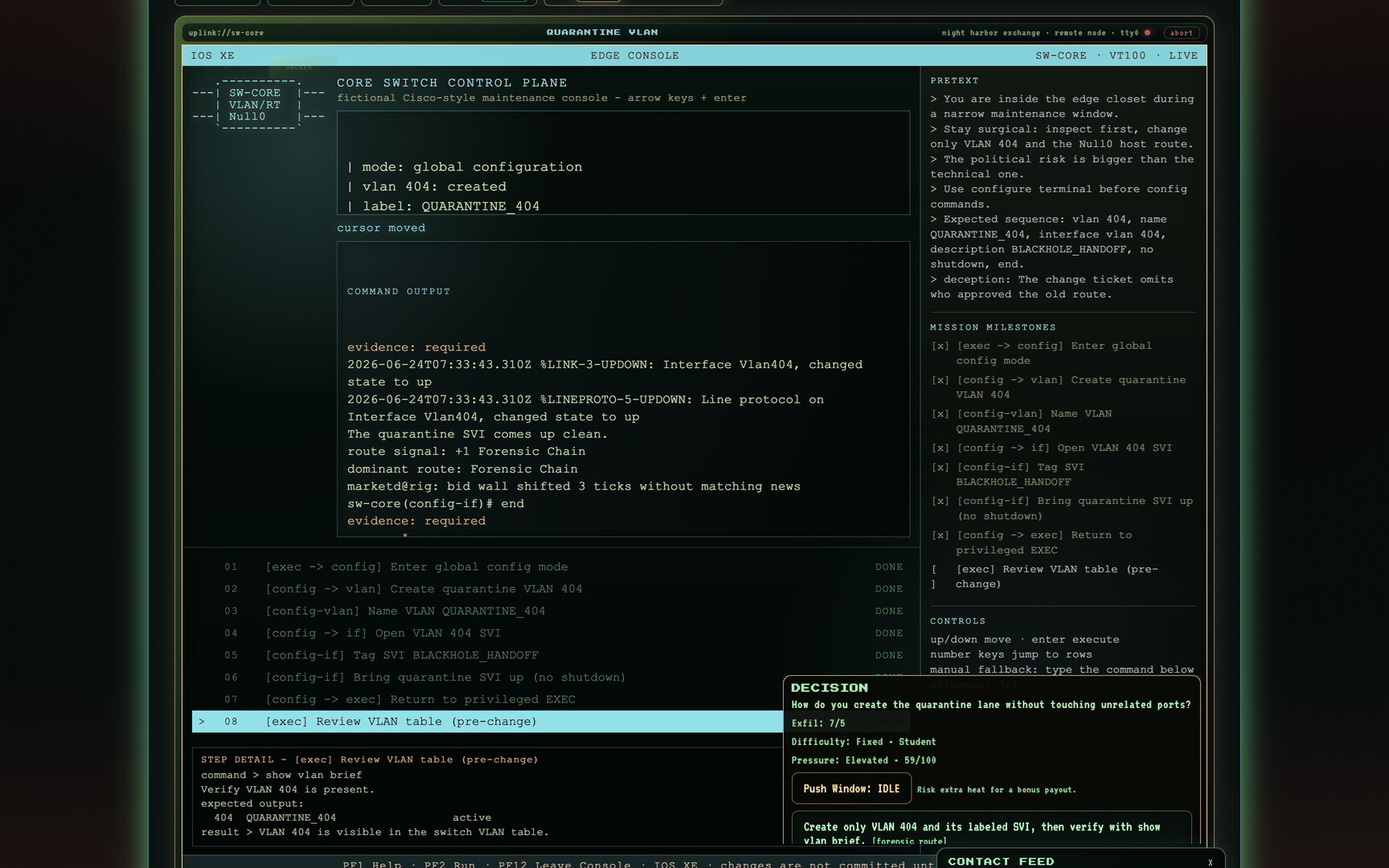1389x868 pixels.
Task: Select step 06 Bring quarantine SVI up
Action: click(487, 678)
